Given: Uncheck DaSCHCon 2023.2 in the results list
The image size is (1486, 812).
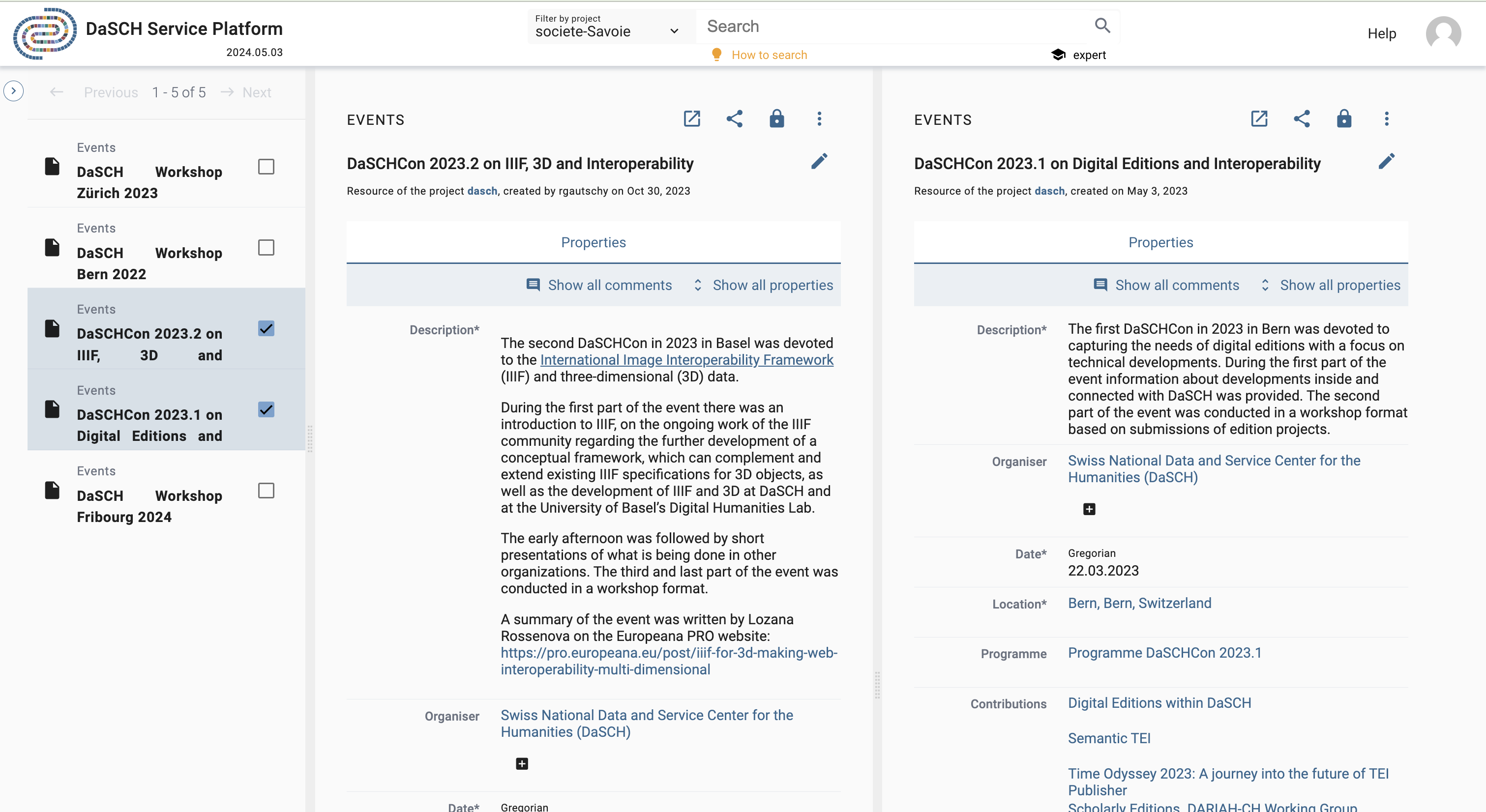Looking at the screenshot, I should 266,328.
